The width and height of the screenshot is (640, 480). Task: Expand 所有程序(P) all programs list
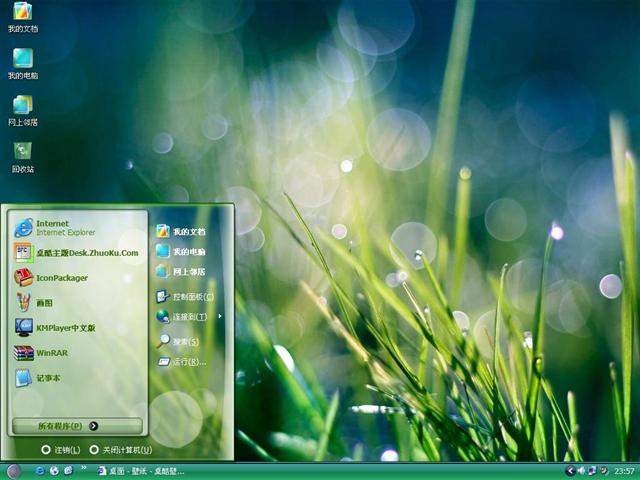tap(78, 426)
